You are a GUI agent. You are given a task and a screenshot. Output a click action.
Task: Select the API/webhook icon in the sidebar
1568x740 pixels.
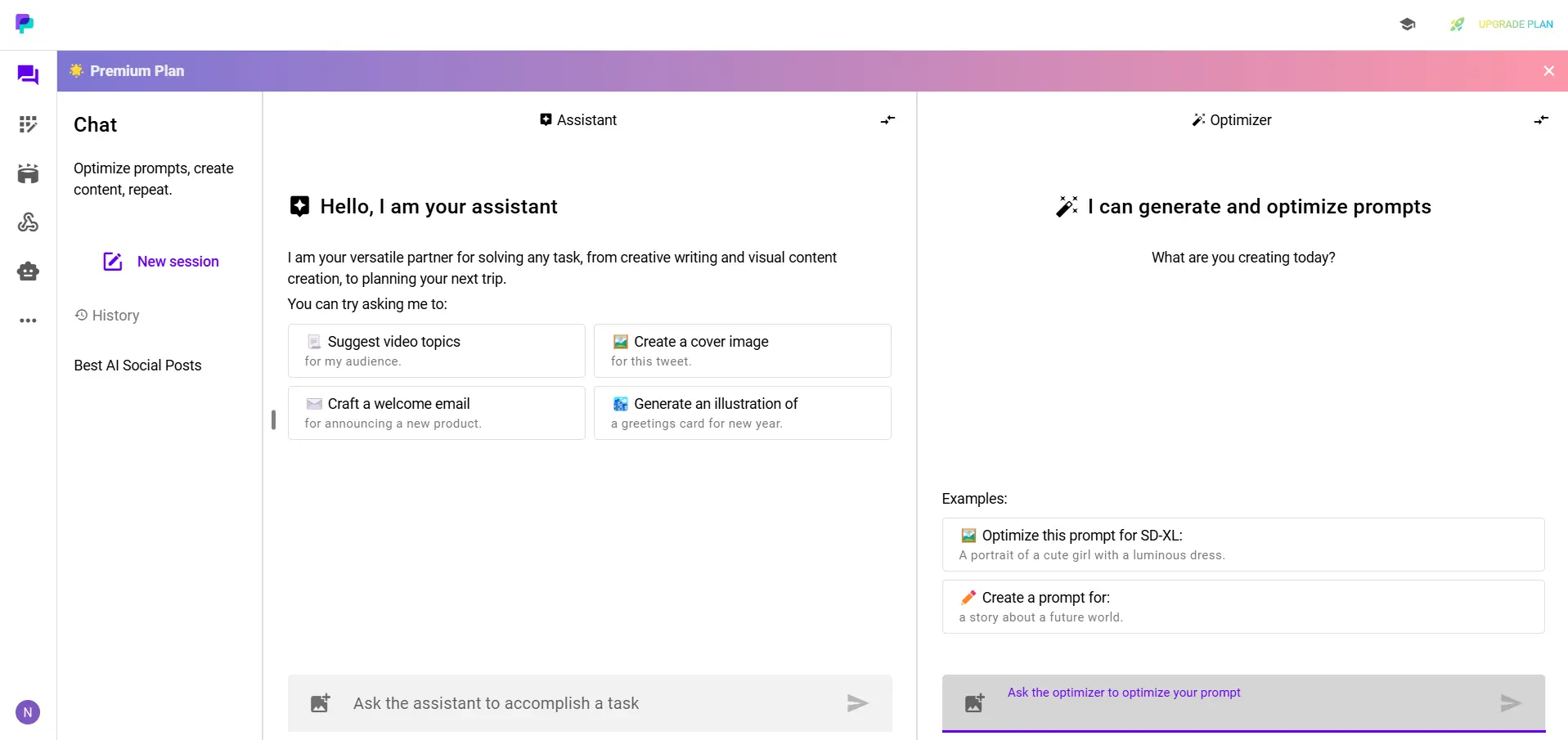click(x=29, y=222)
